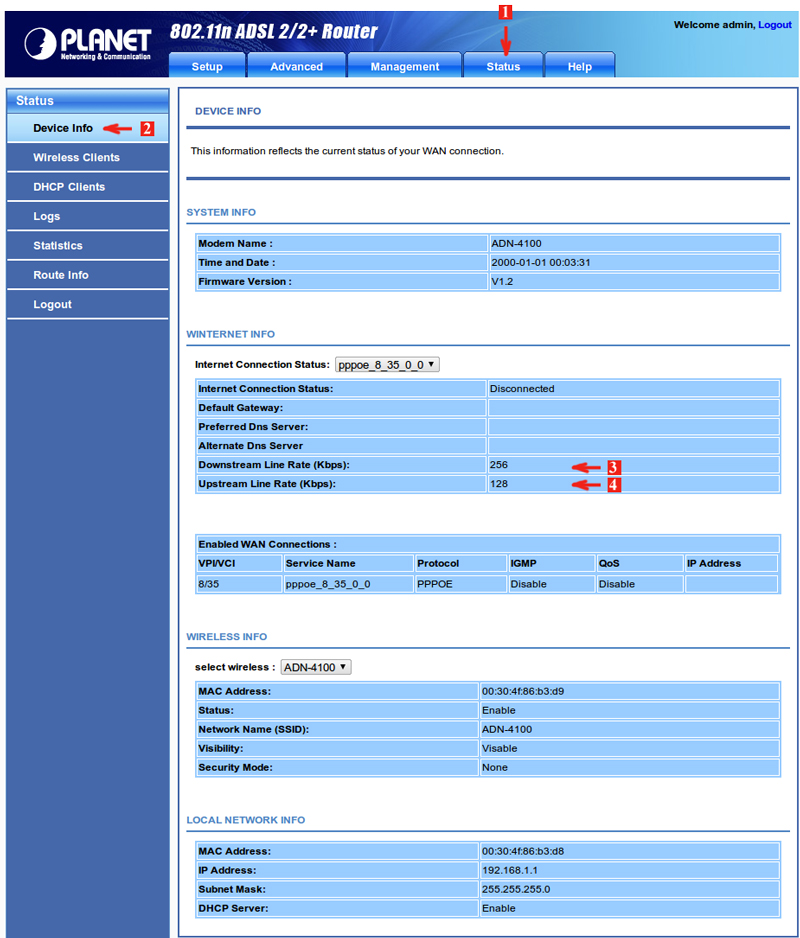The width and height of the screenshot is (800, 938).
Task: Click the IP Address column header
Action: coord(714,564)
